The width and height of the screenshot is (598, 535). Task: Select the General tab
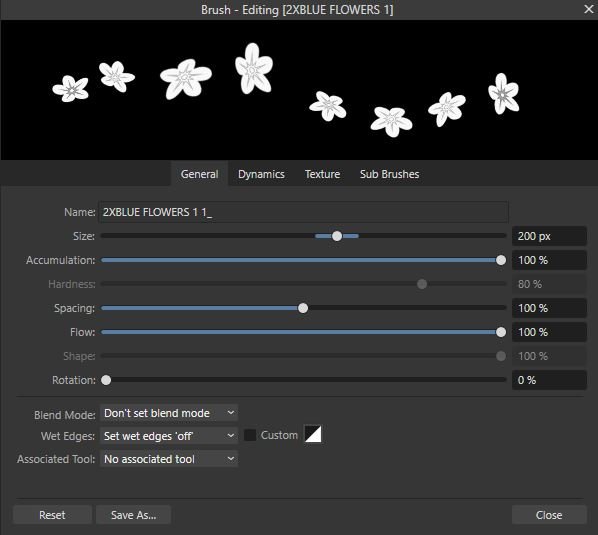click(199, 174)
